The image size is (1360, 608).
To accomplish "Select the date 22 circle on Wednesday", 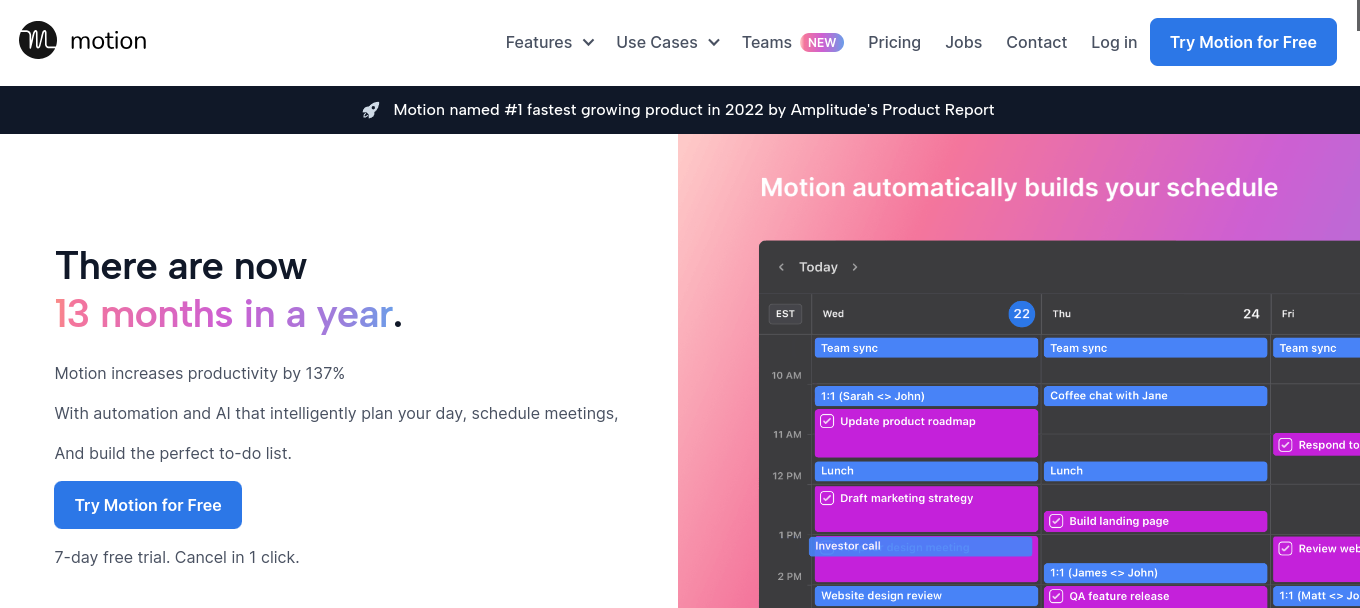I will pyautogui.click(x=1021, y=314).
